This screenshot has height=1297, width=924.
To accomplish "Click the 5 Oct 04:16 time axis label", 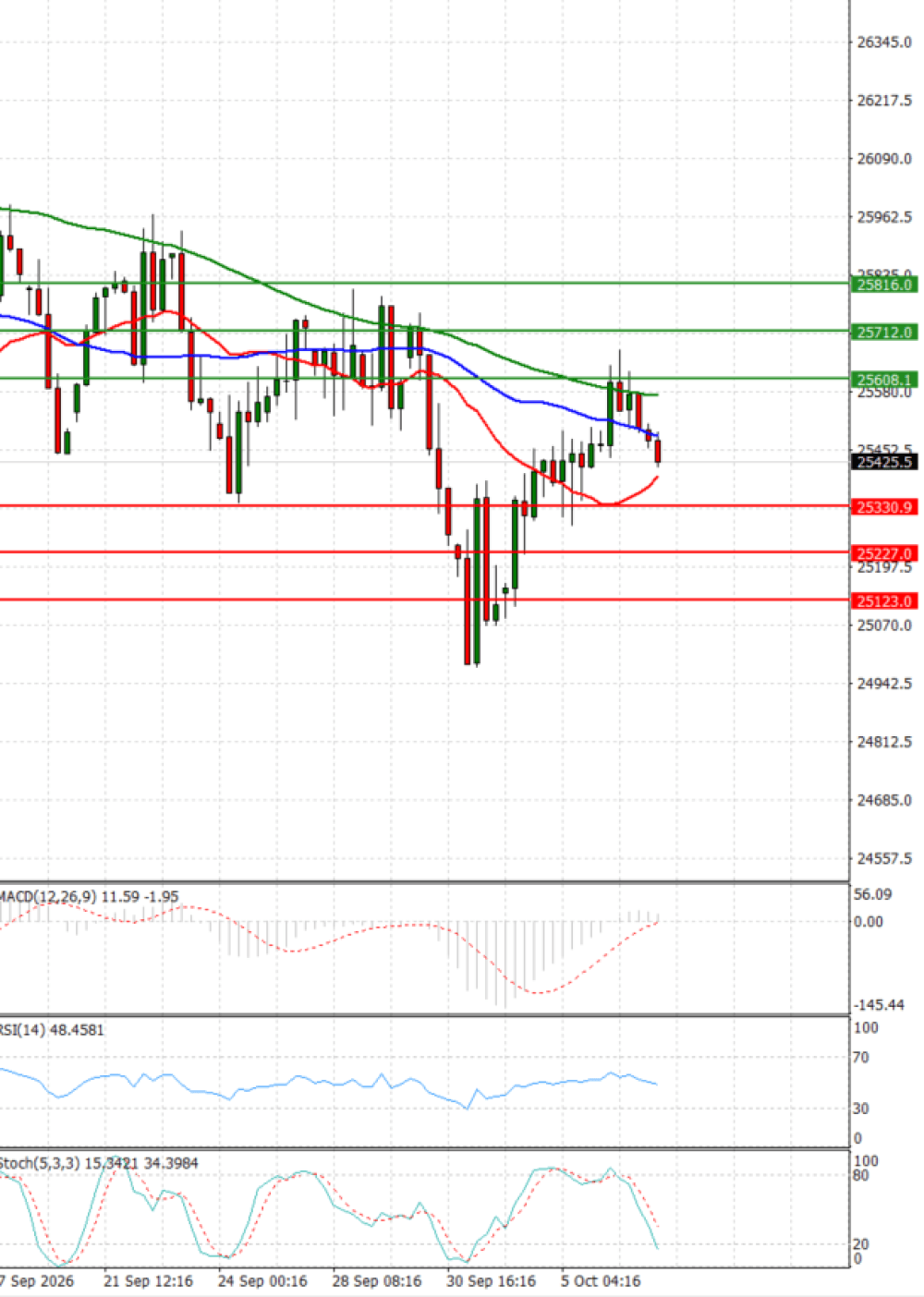I will [601, 1281].
